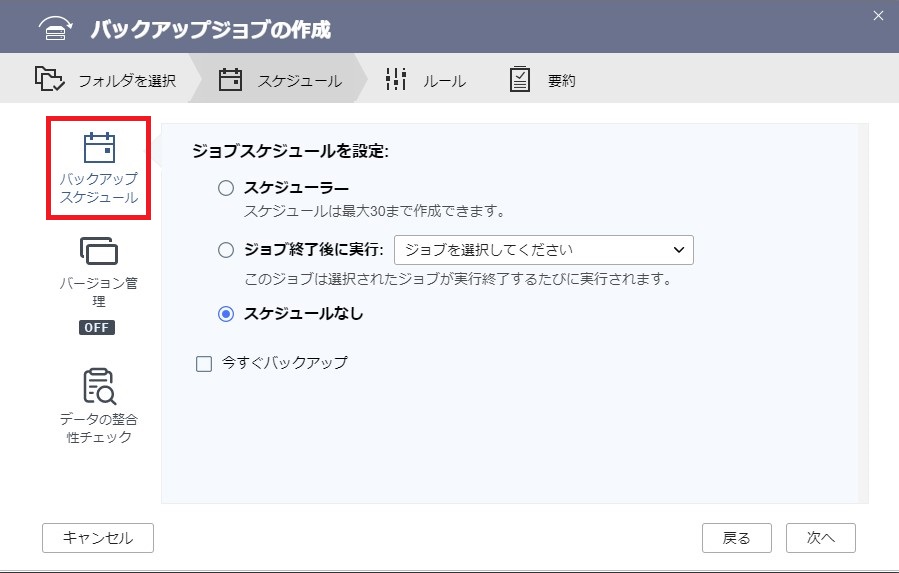Go to the 要約 step tab
The image size is (899, 573).
coord(542,80)
